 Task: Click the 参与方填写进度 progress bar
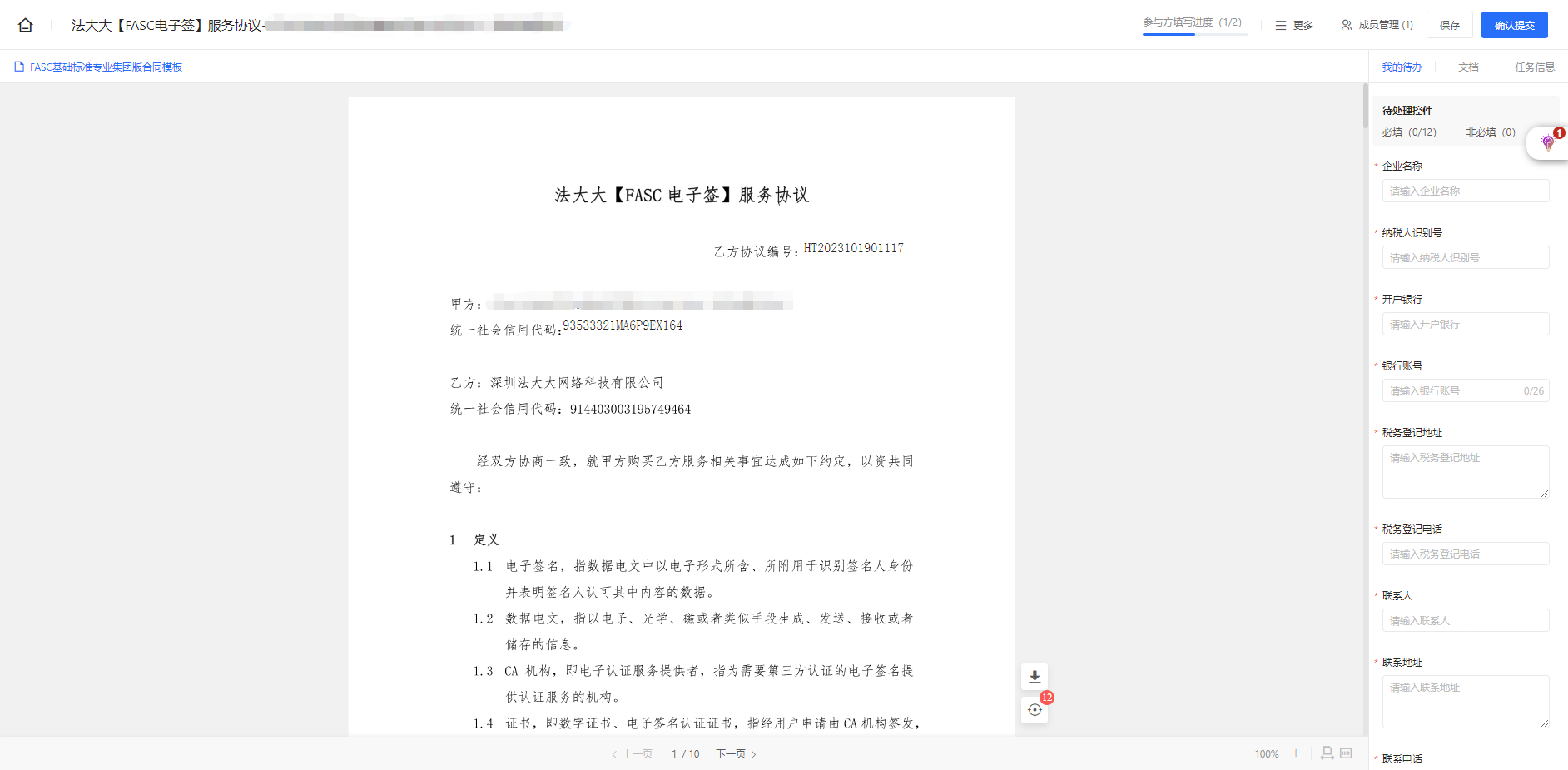tap(1193, 34)
